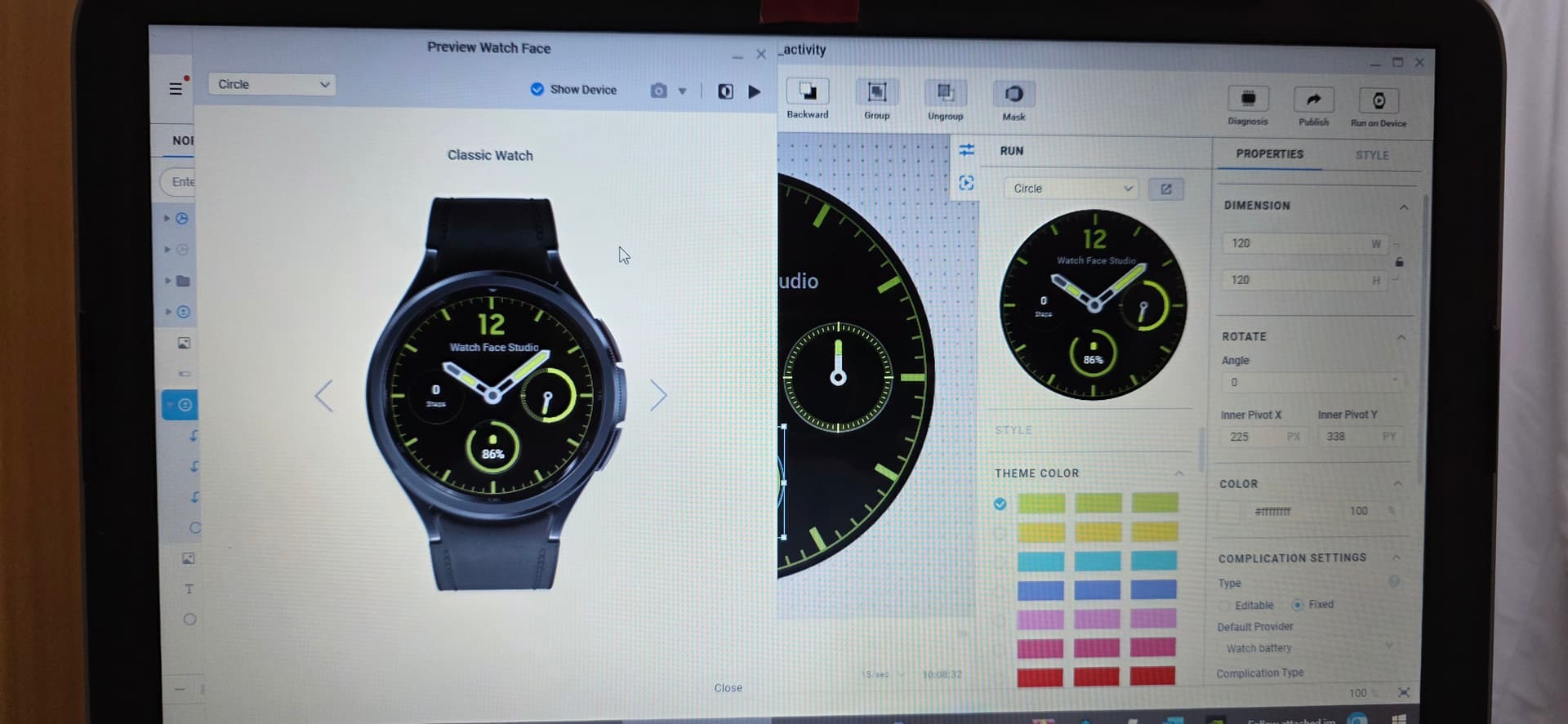1568x724 pixels.
Task: Switch to the Style tab
Action: click(x=1372, y=155)
